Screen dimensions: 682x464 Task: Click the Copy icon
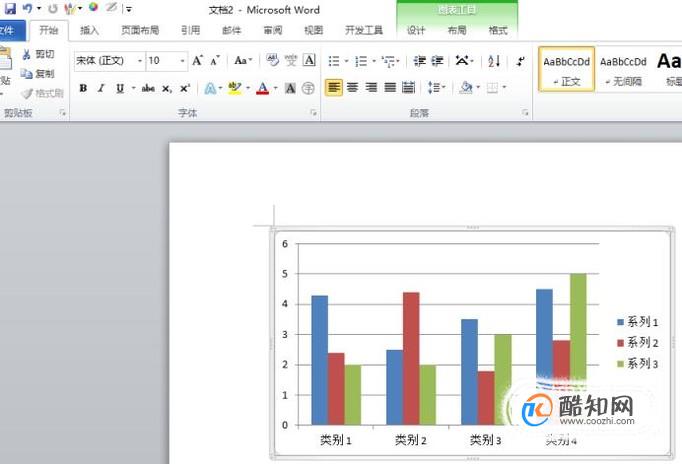point(27,74)
